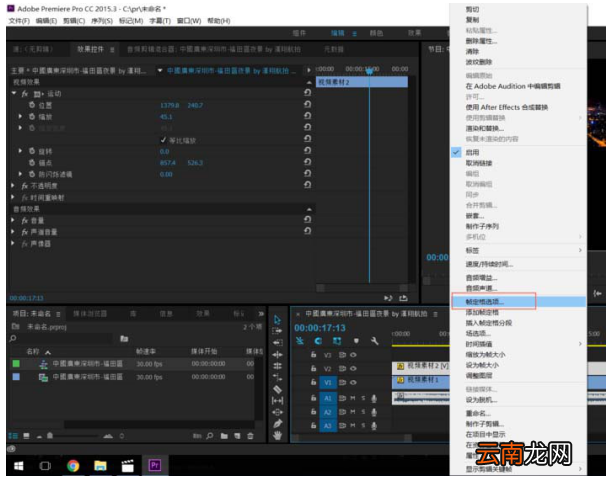This screenshot has width=609, height=482.
Task: Solo audio track A2
Action: coord(363,412)
